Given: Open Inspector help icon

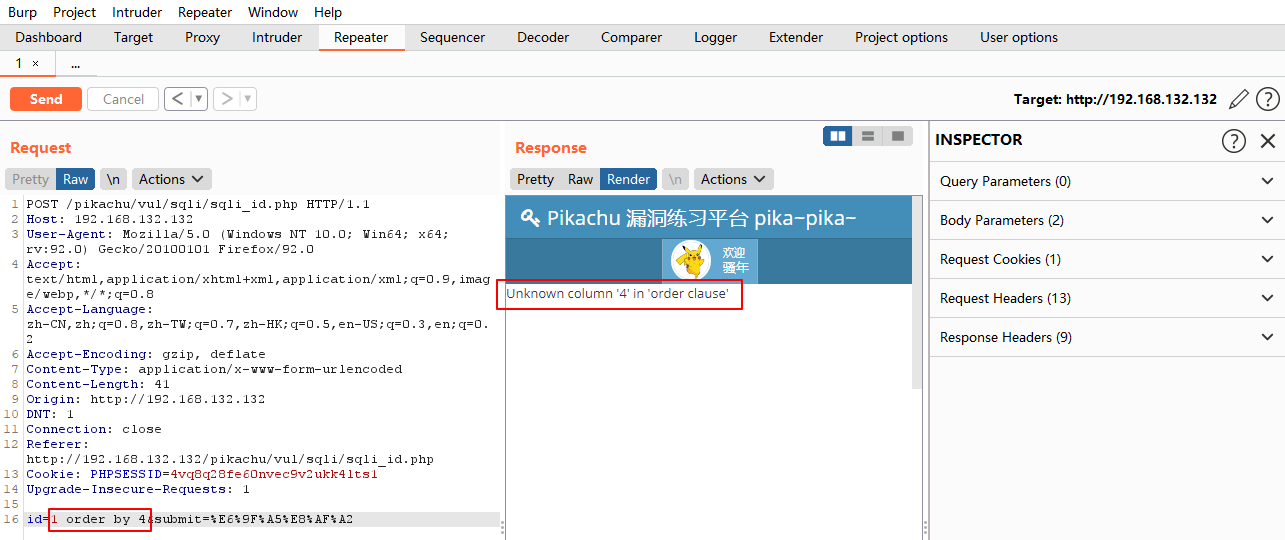Looking at the screenshot, I should click(1234, 141).
